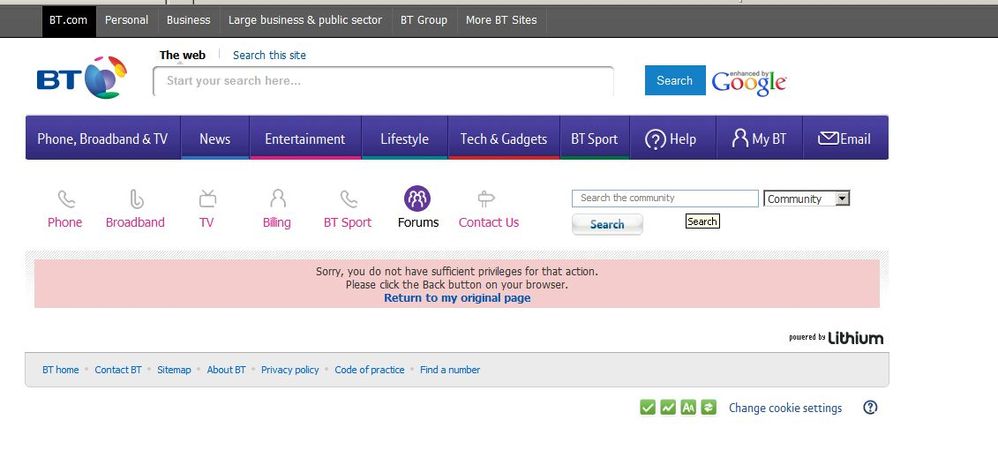The width and height of the screenshot is (998, 465).
Task: Click the BT logo icon
Action: [83, 79]
